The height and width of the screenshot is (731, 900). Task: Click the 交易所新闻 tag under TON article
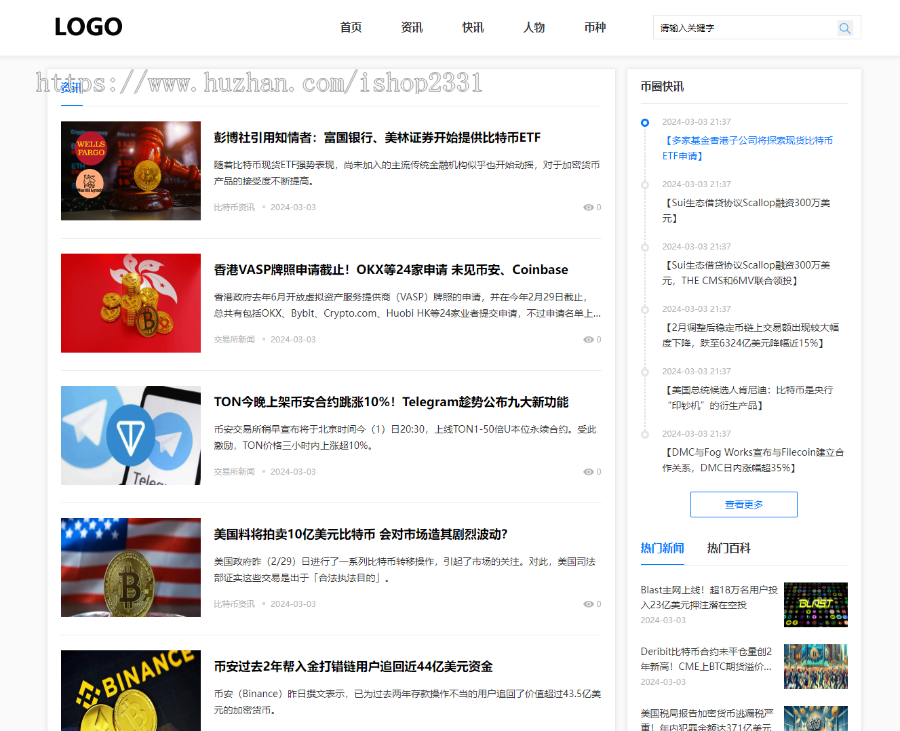(x=234, y=472)
